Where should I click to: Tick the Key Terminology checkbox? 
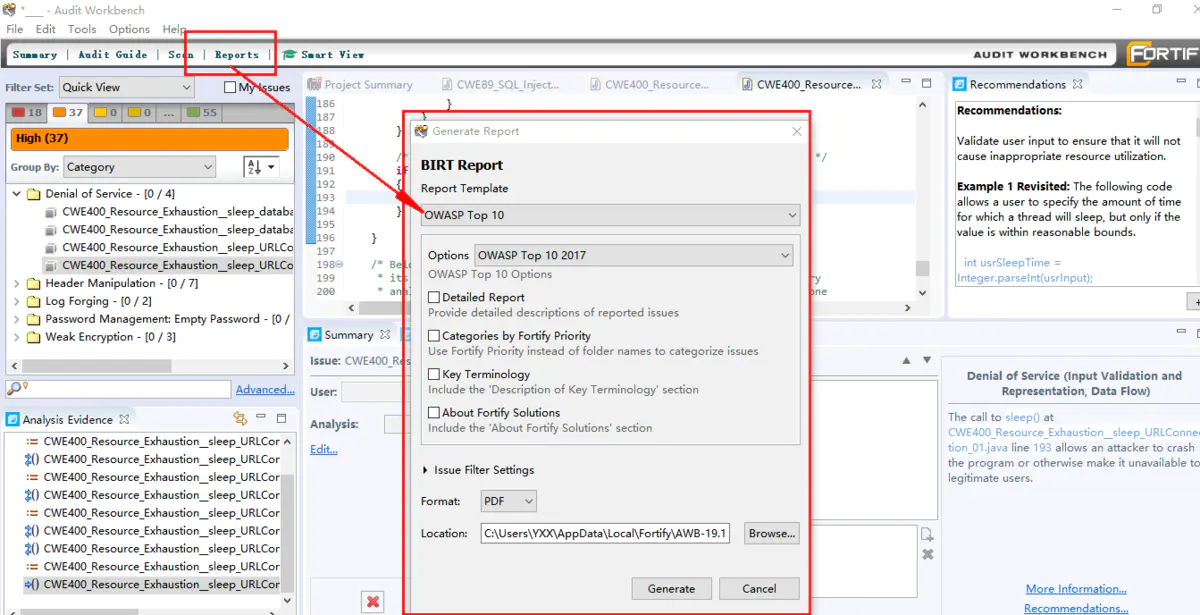click(x=434, y=375)
